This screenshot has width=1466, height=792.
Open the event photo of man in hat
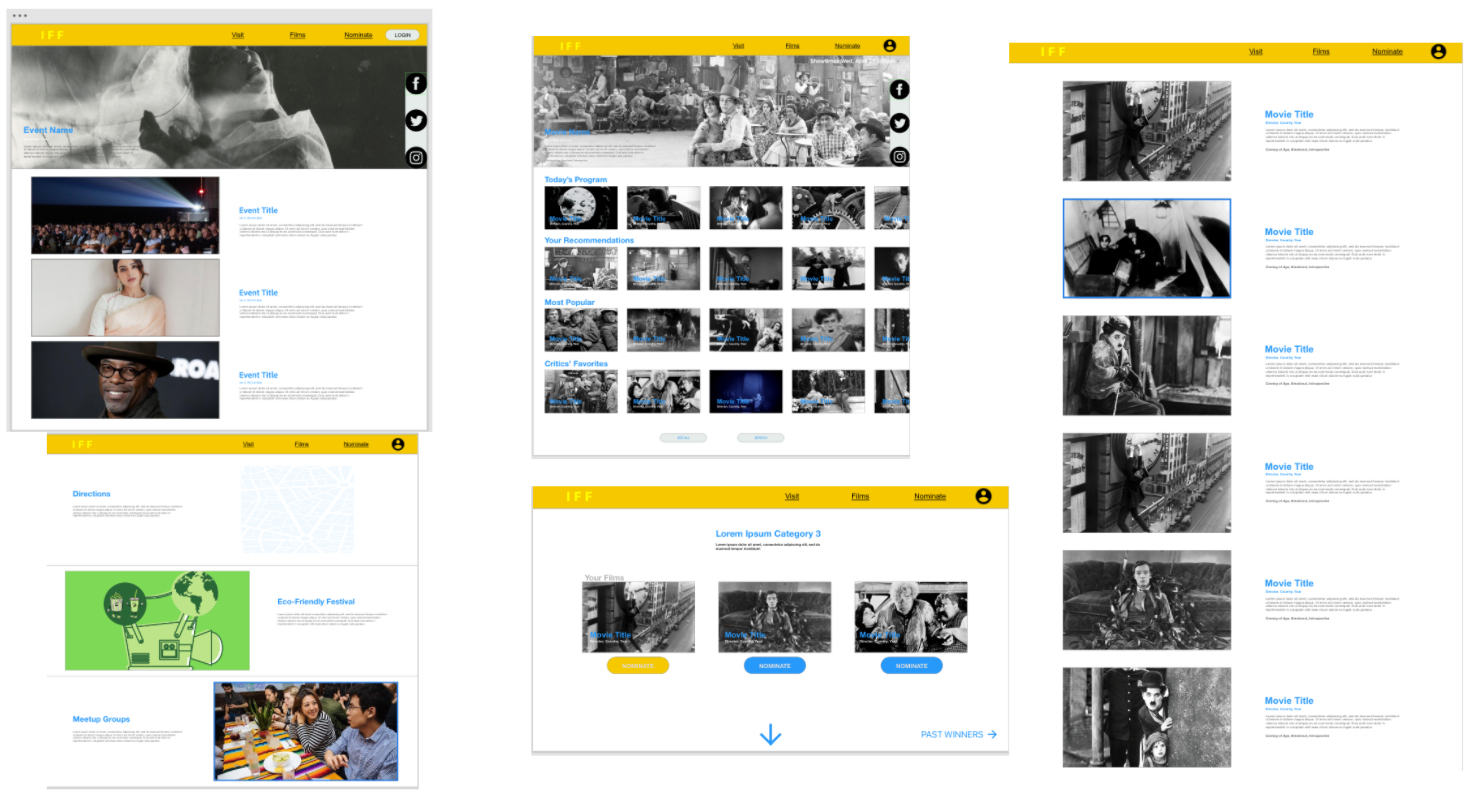tap(125, 380)
